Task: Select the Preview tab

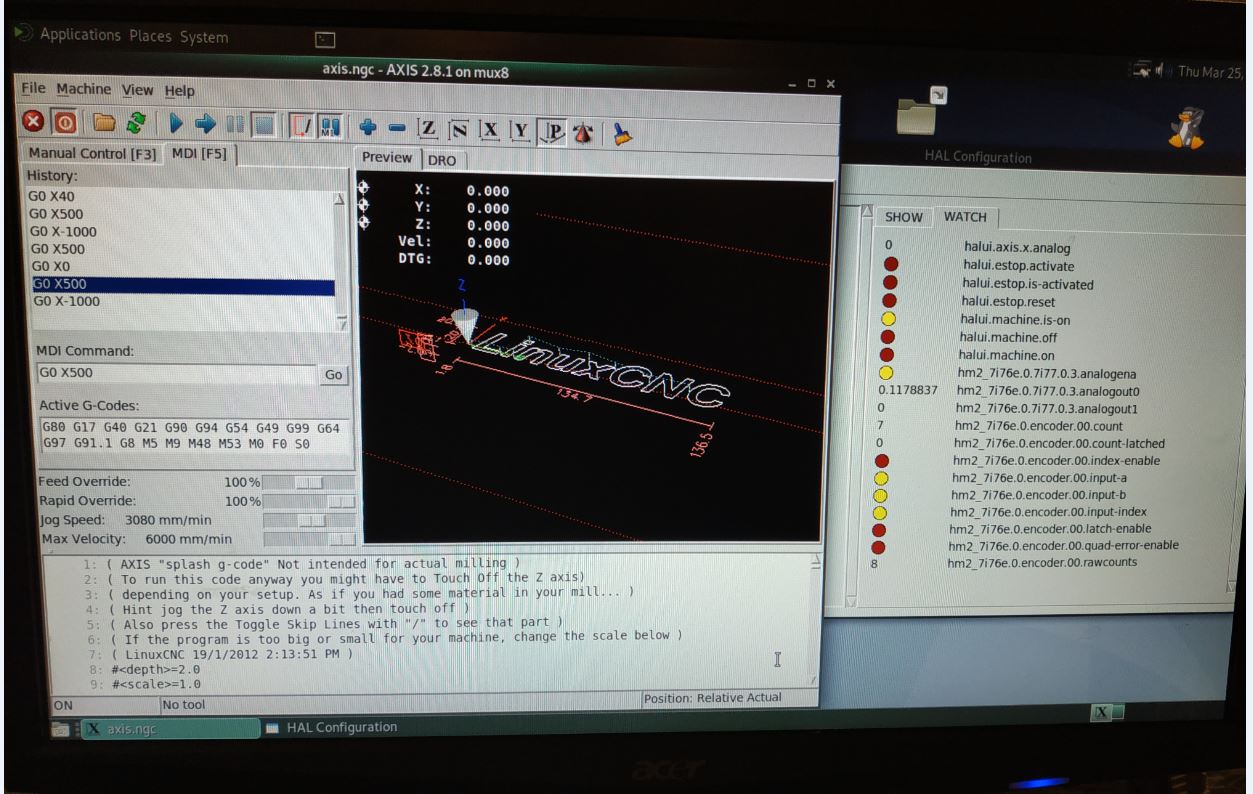Action: point(387,157)
